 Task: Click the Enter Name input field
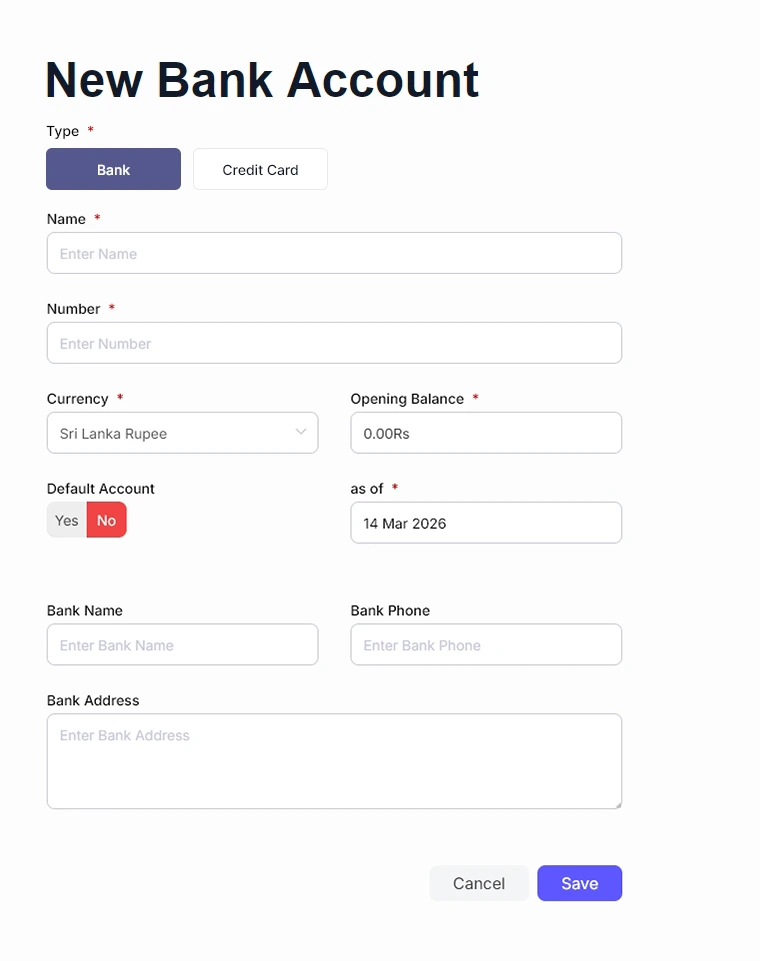334,253
